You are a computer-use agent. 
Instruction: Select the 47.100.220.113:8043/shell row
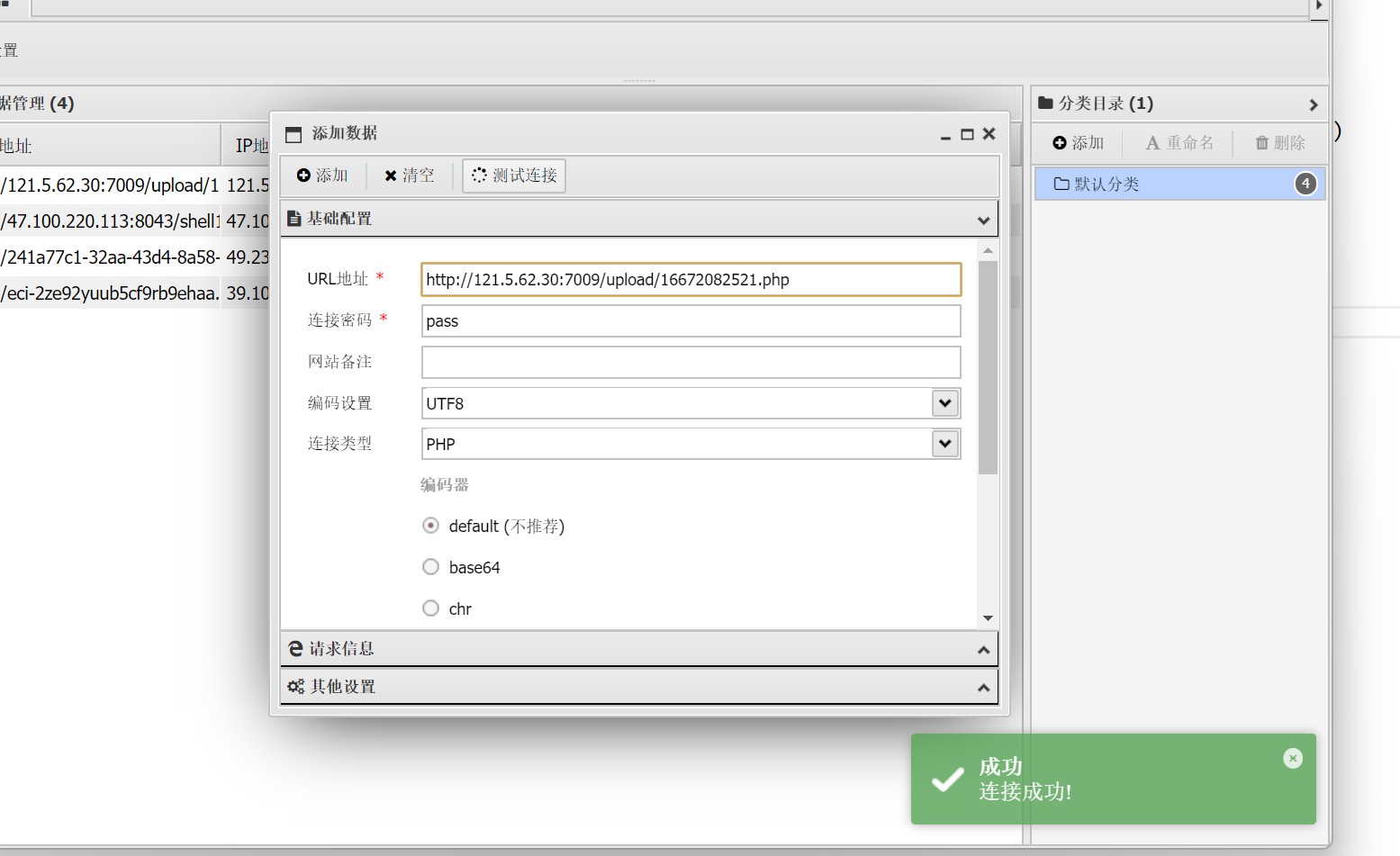[134, 221]
